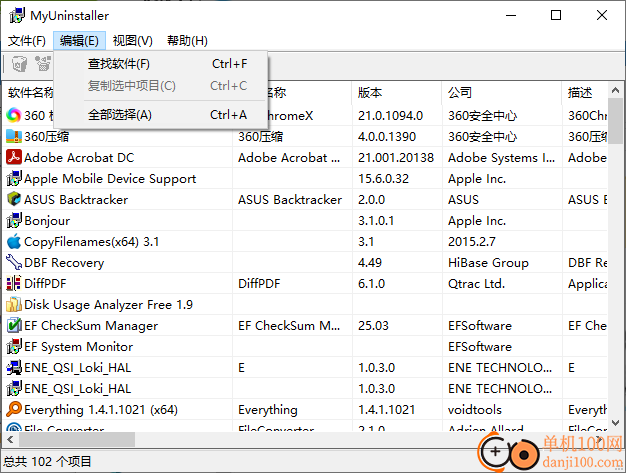Select the Apple Mobile Device Support entry
Image resolution: width=626 pixels, height=473 pixels.
pyautogui.click(x=110, y=178)
